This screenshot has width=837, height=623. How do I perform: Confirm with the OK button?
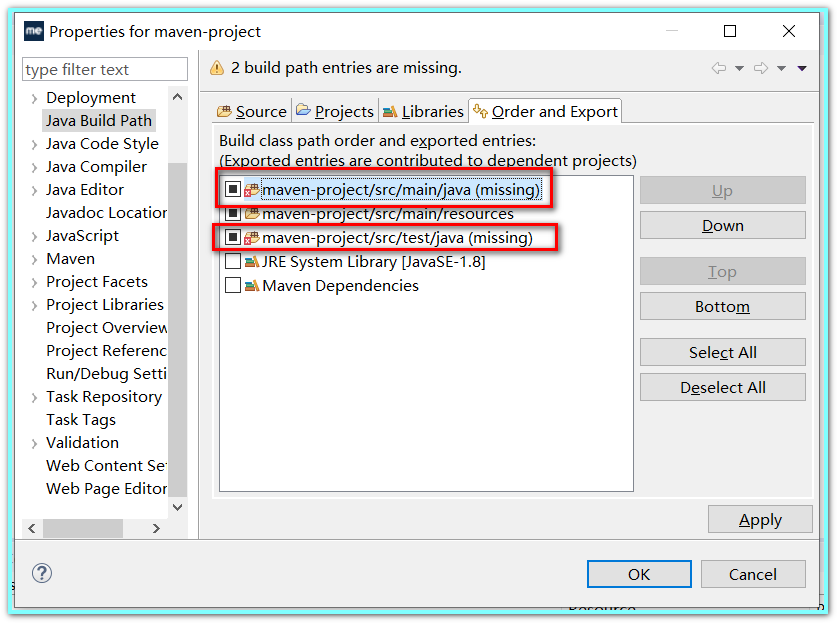click(639, 574)
